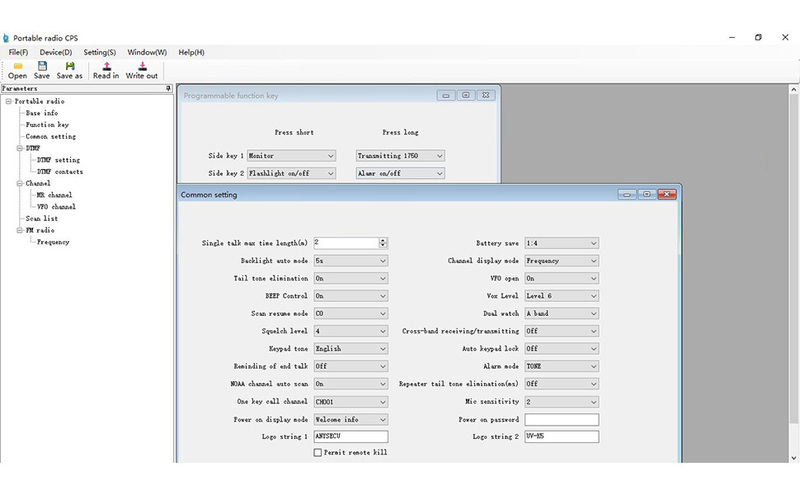
Task: Open Cross-band receiving/transmitting dropdown
Action: 562,331
